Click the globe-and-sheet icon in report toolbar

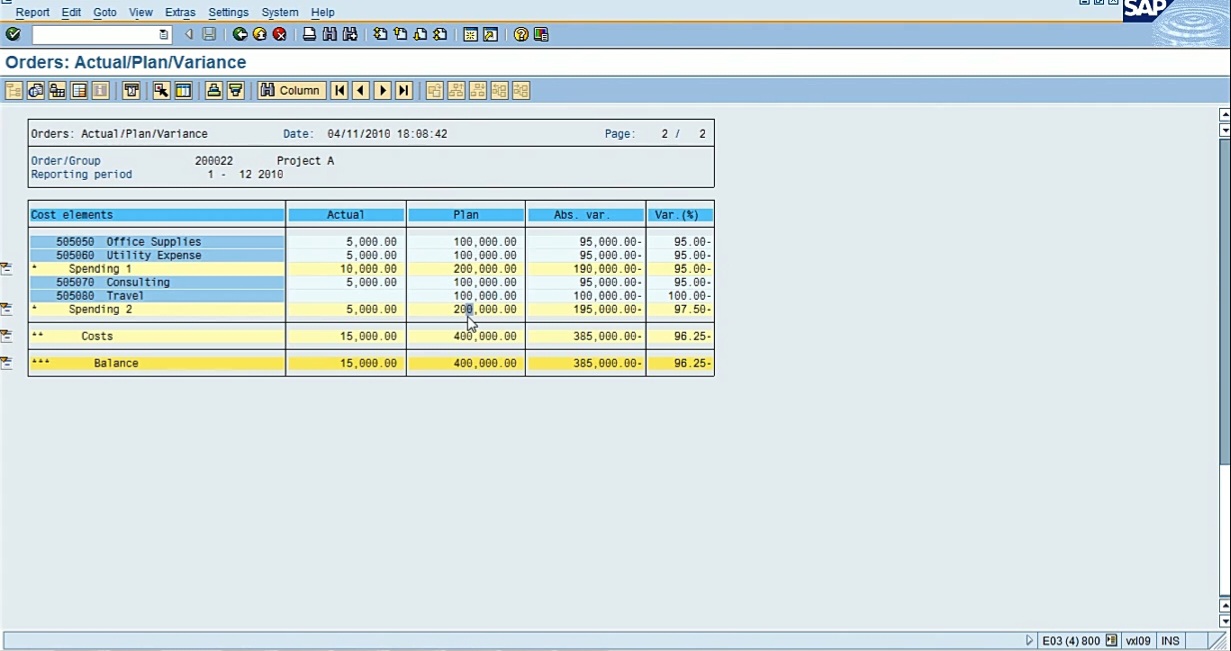click(36, 90)
